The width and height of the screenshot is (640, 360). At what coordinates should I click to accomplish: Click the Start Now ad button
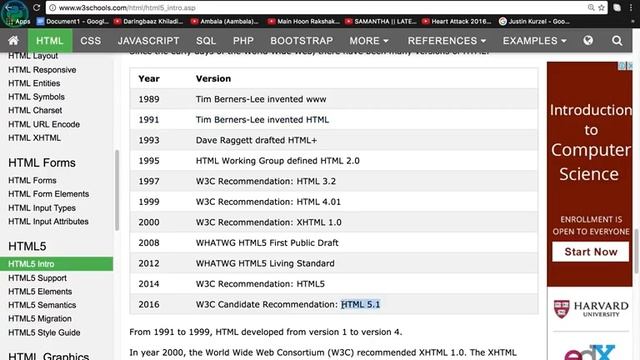click(590, 252)
